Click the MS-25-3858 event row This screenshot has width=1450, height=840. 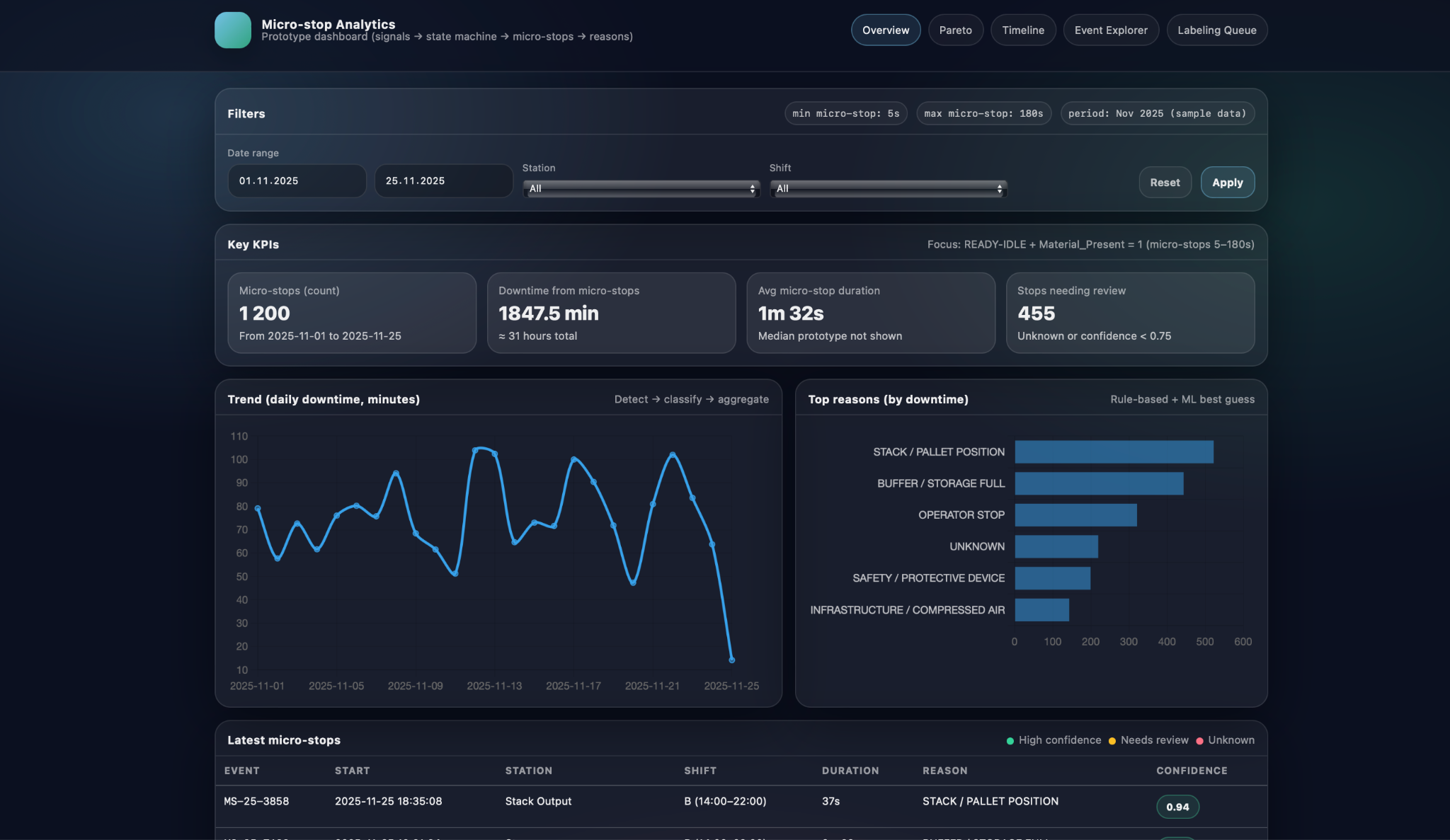tap(256, 801)
